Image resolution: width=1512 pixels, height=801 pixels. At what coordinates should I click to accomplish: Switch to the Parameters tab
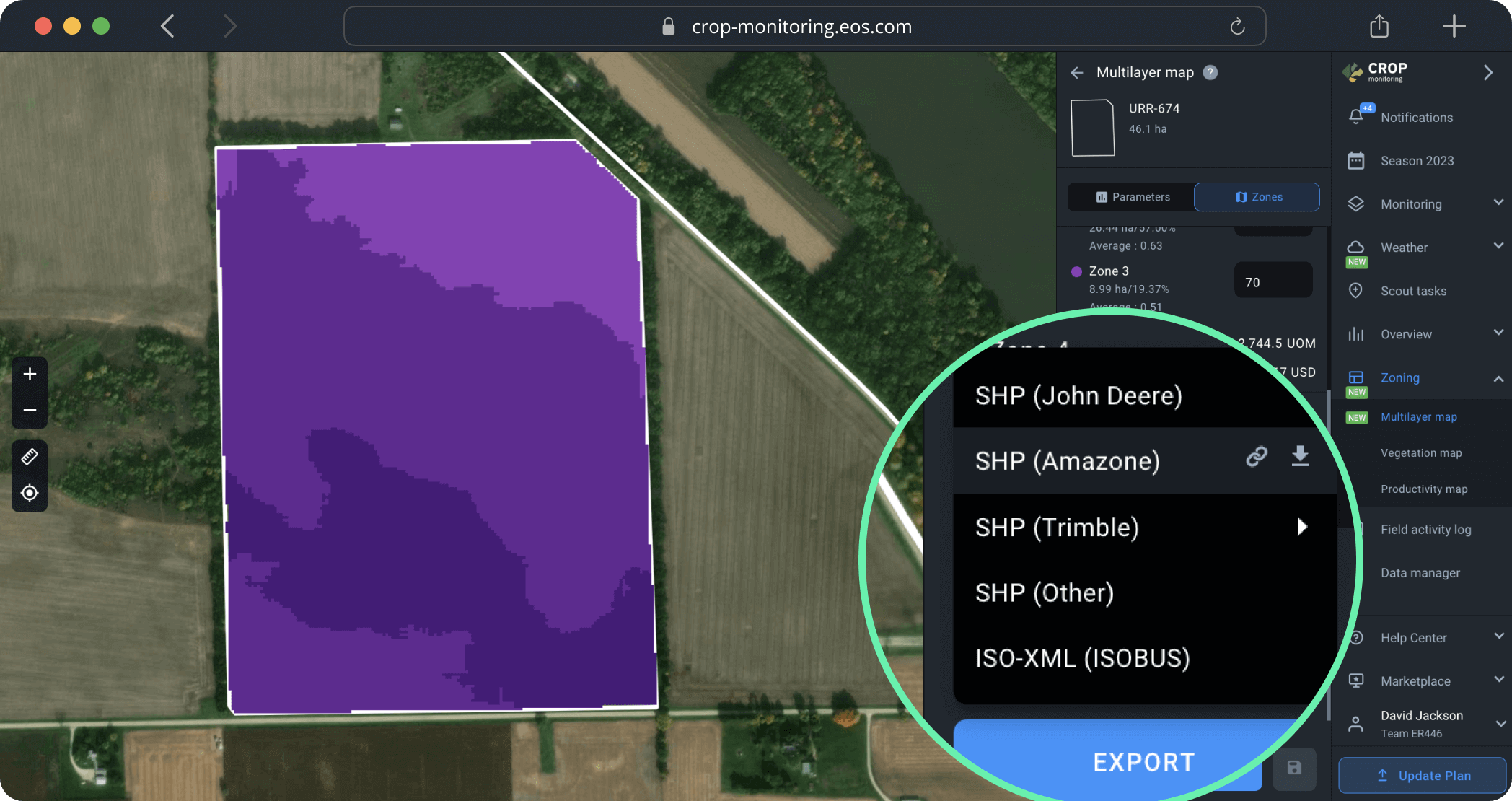point(1130,196)
